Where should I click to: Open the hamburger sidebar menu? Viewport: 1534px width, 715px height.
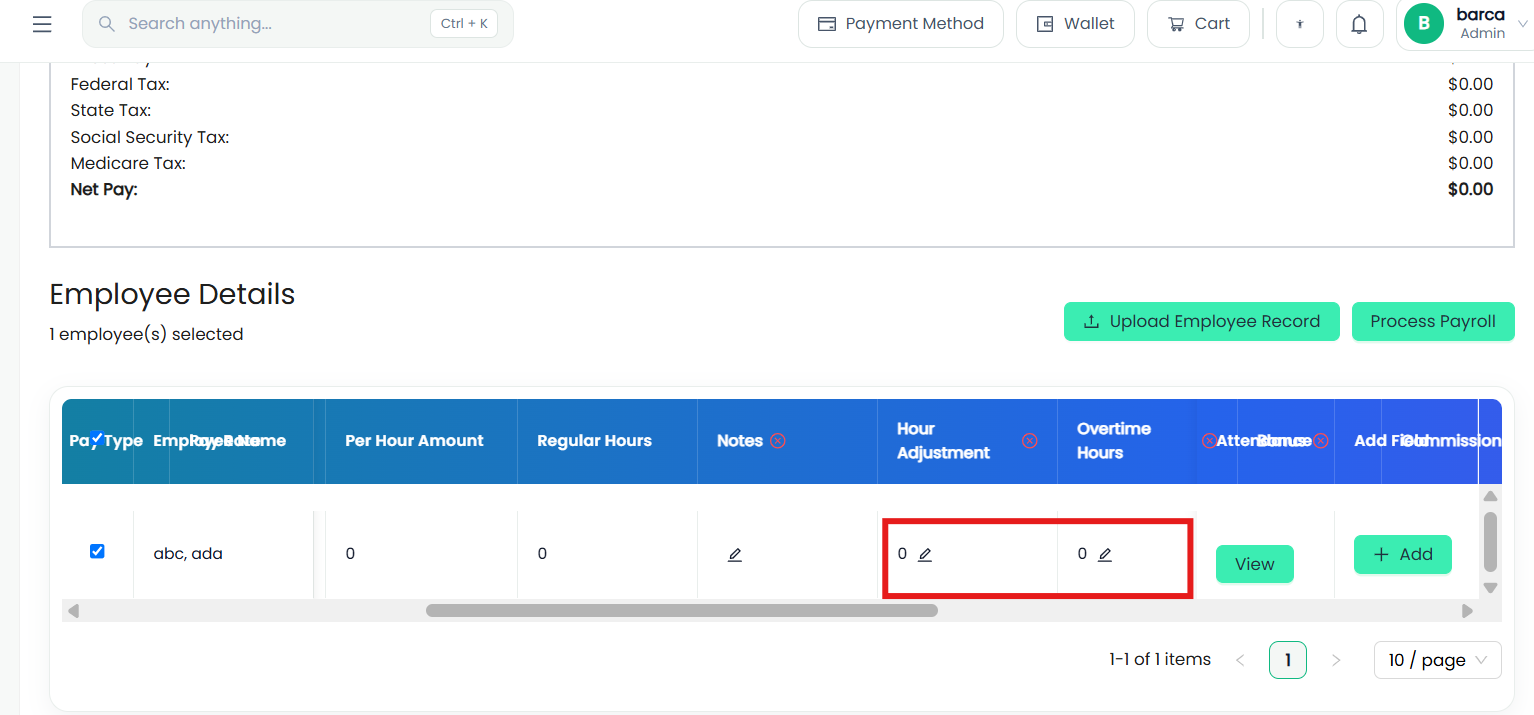pos(42,24)
